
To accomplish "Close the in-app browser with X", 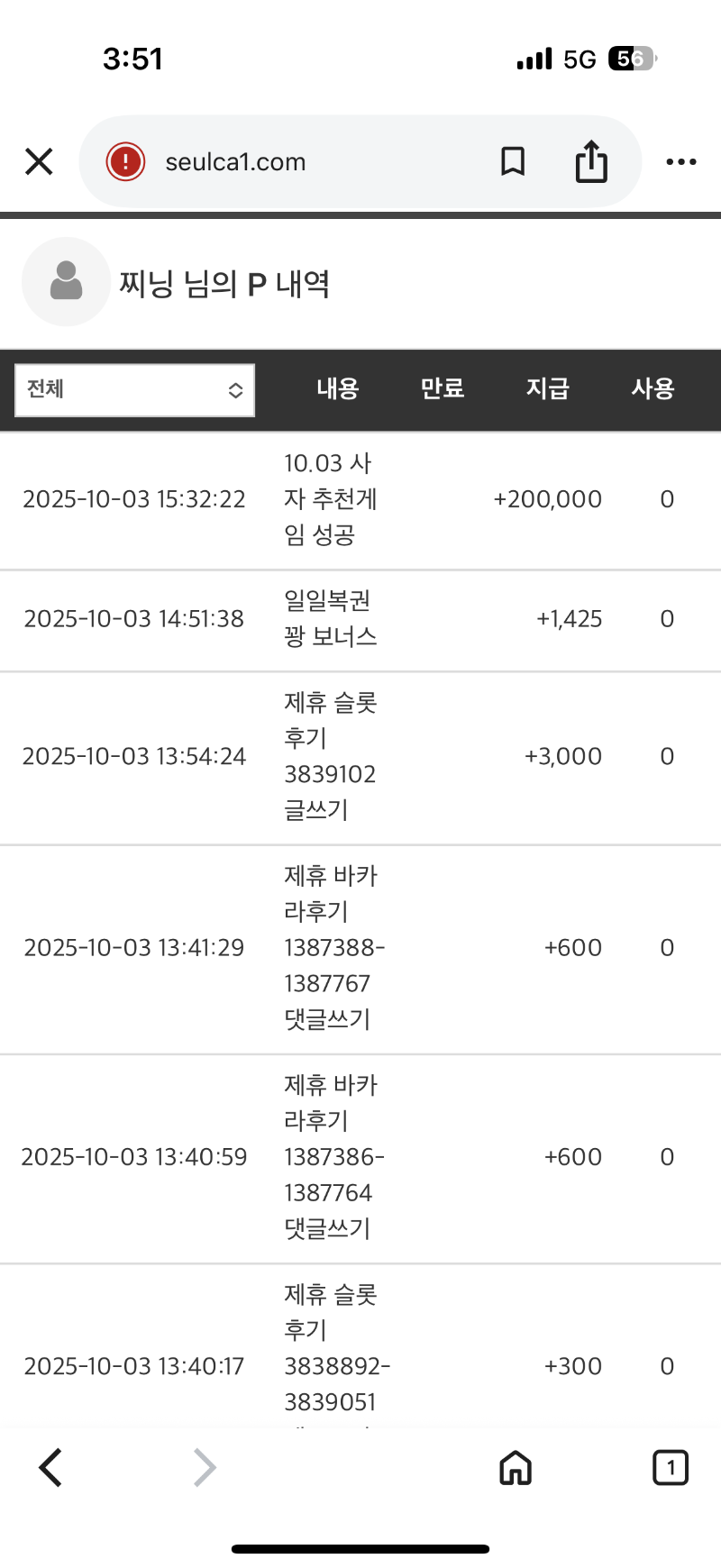I will 39,162.
